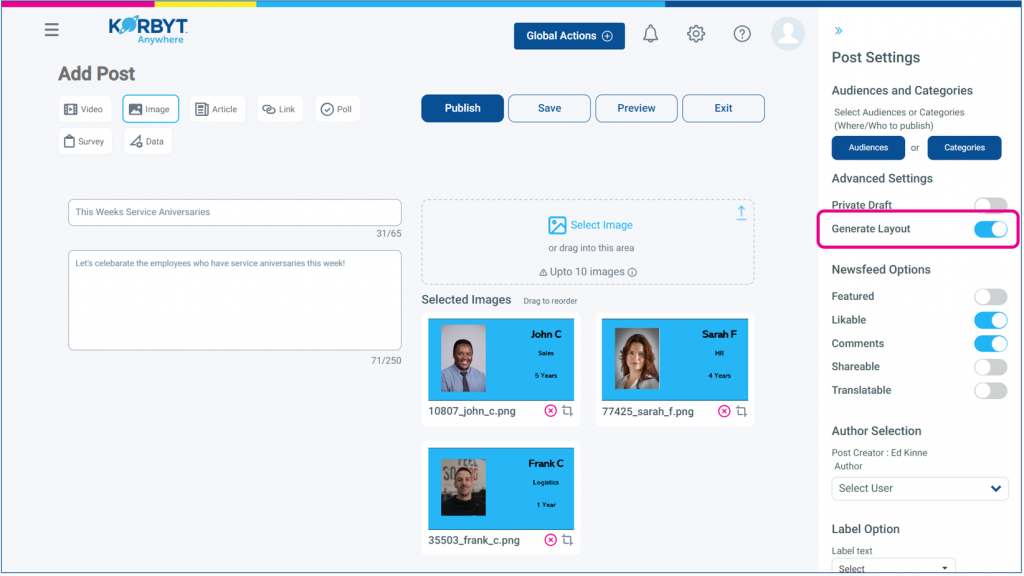Collapse the Post Settings panel

(x=838, y=31)
